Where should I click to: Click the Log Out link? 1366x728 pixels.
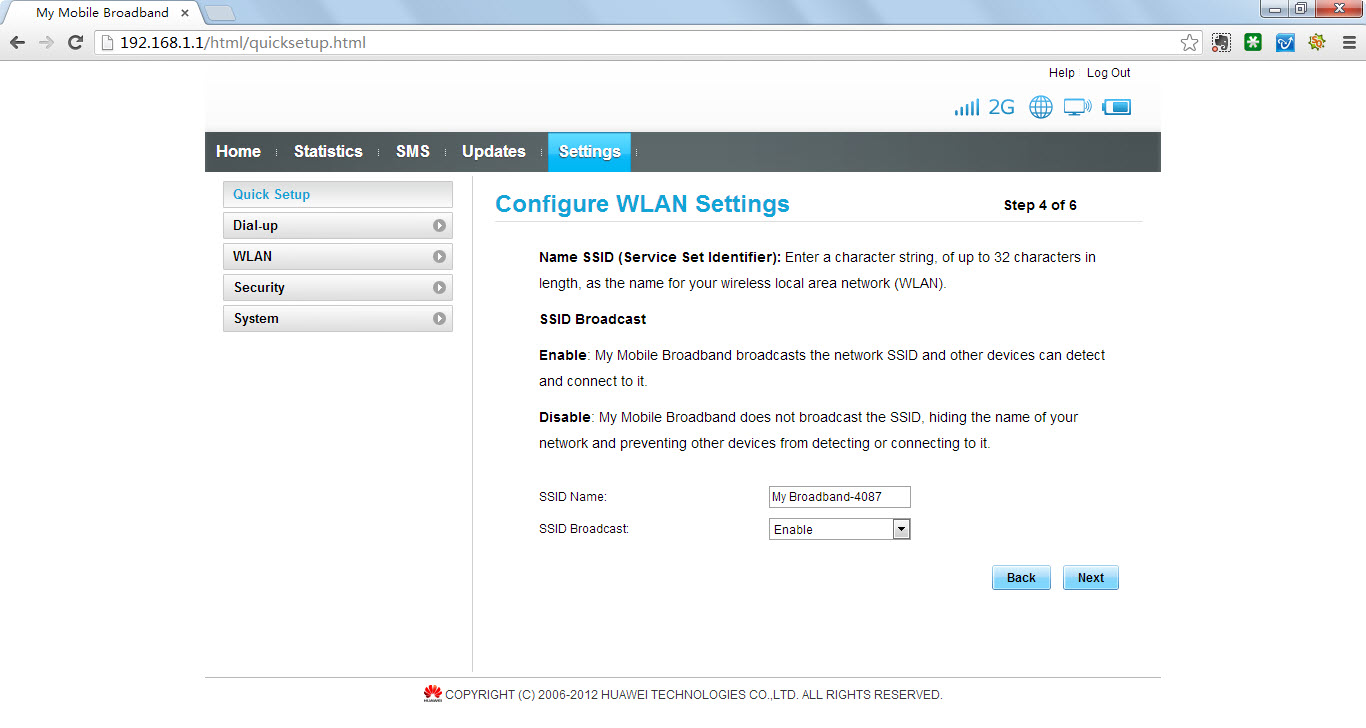point(1108,73)
